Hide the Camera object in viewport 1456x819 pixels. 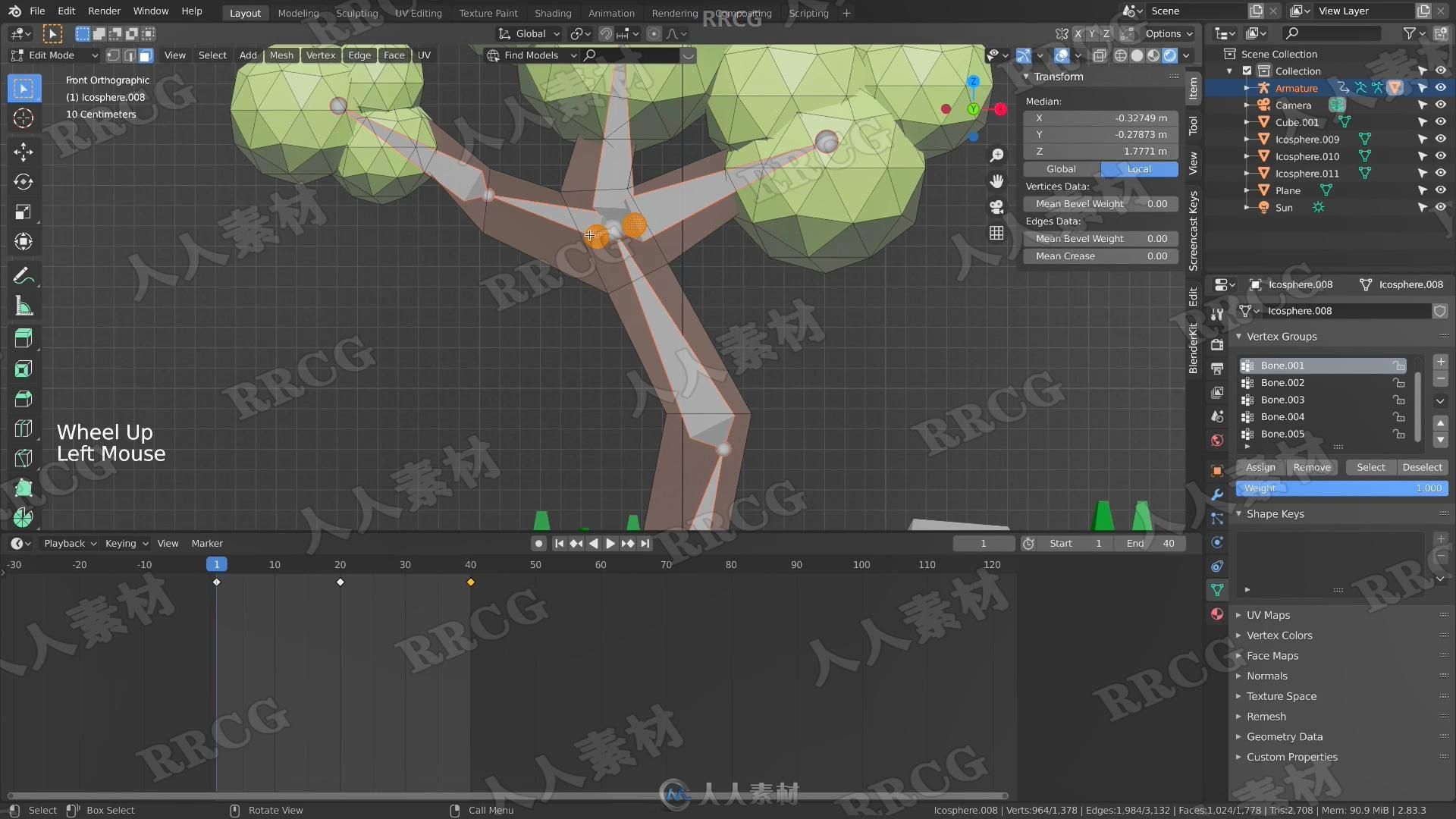[x=1441, y=105]
